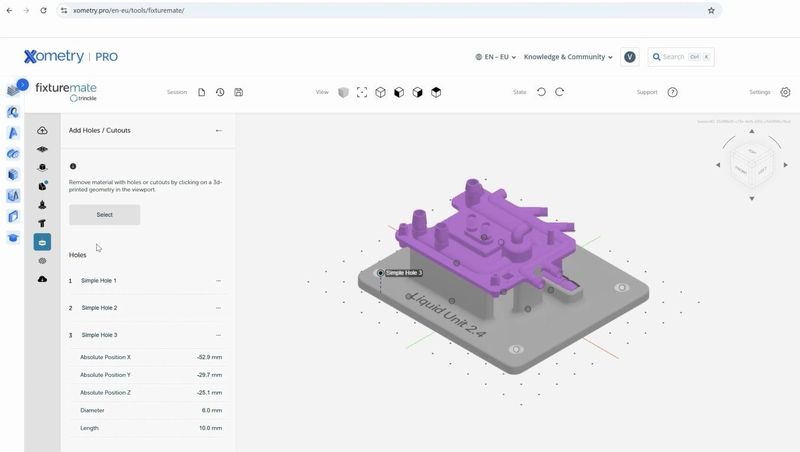Rotate view left with left arrow

pyautogui.click(x=718, y=165)
